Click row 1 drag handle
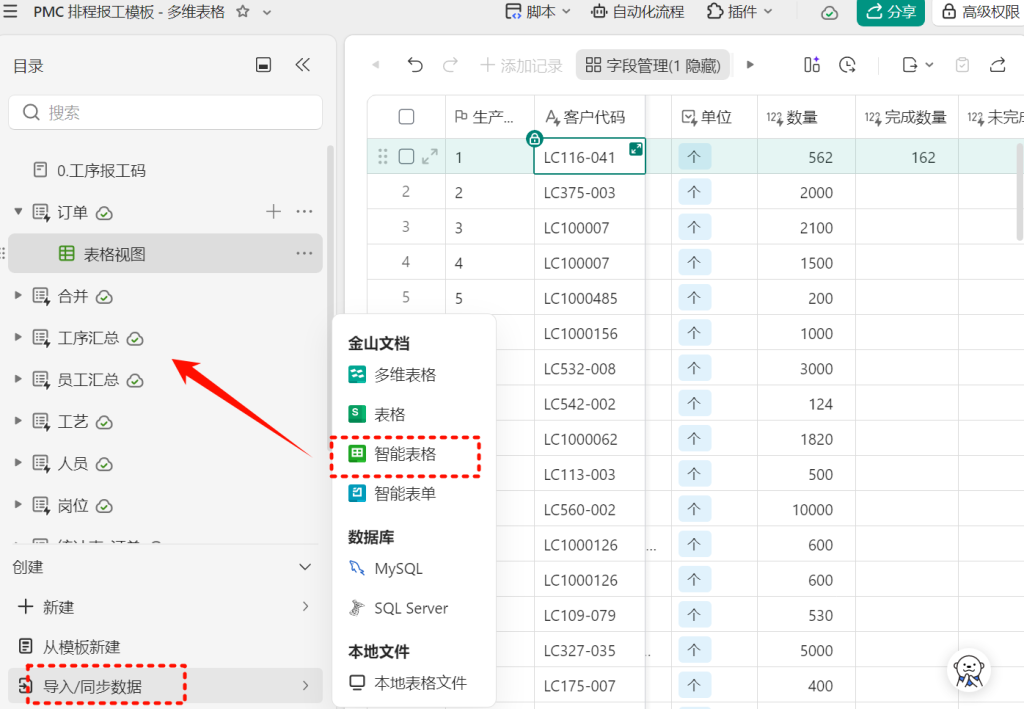 pos(383,156)
